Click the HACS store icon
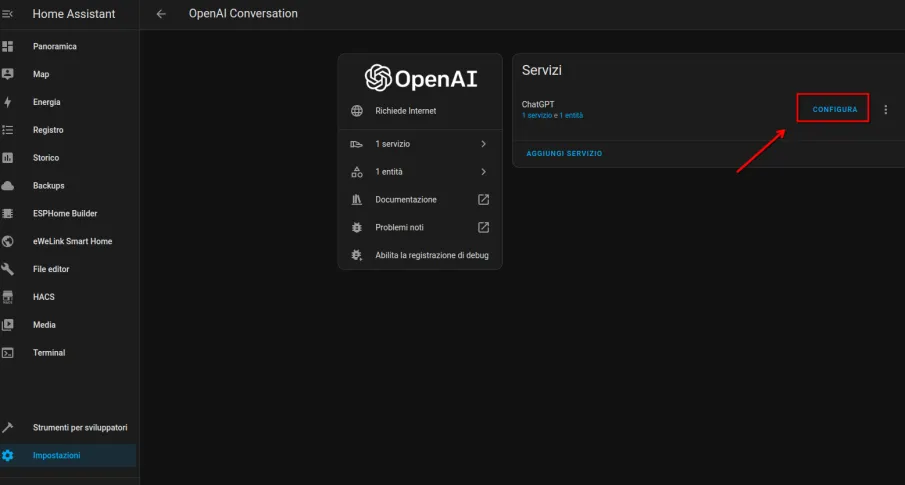The width and height of the screenshot is (905, 485). click(8, 297)
